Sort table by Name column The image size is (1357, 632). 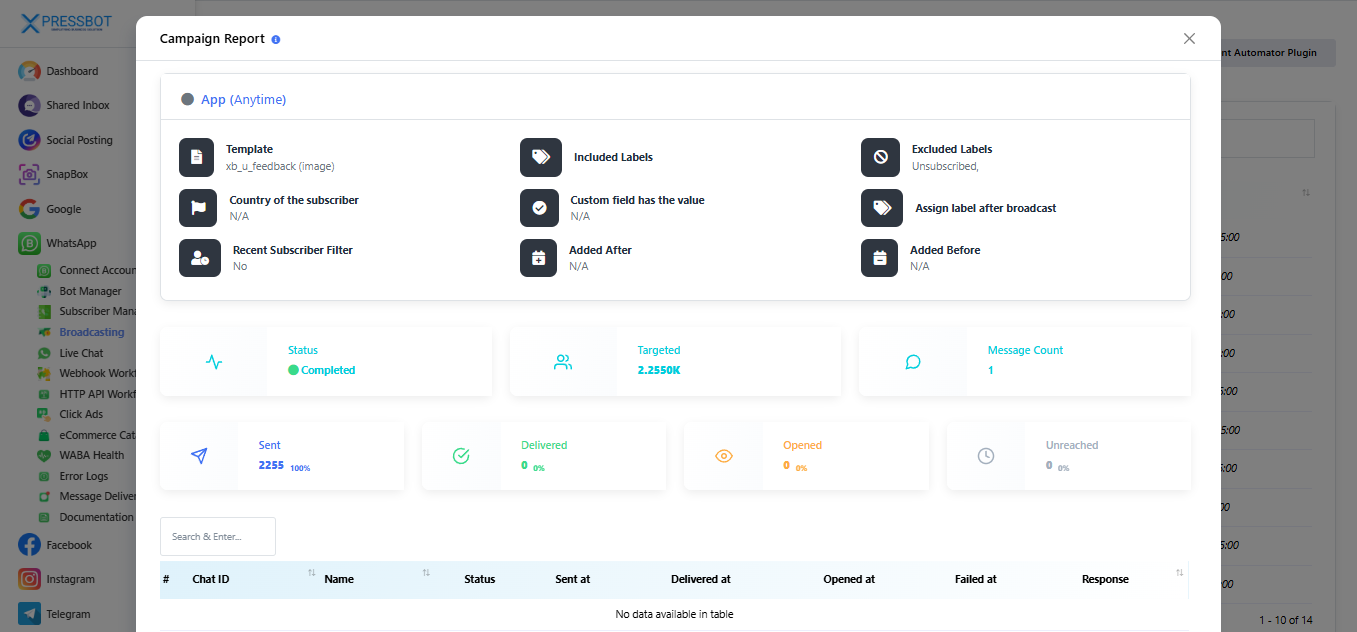point(426,573)
